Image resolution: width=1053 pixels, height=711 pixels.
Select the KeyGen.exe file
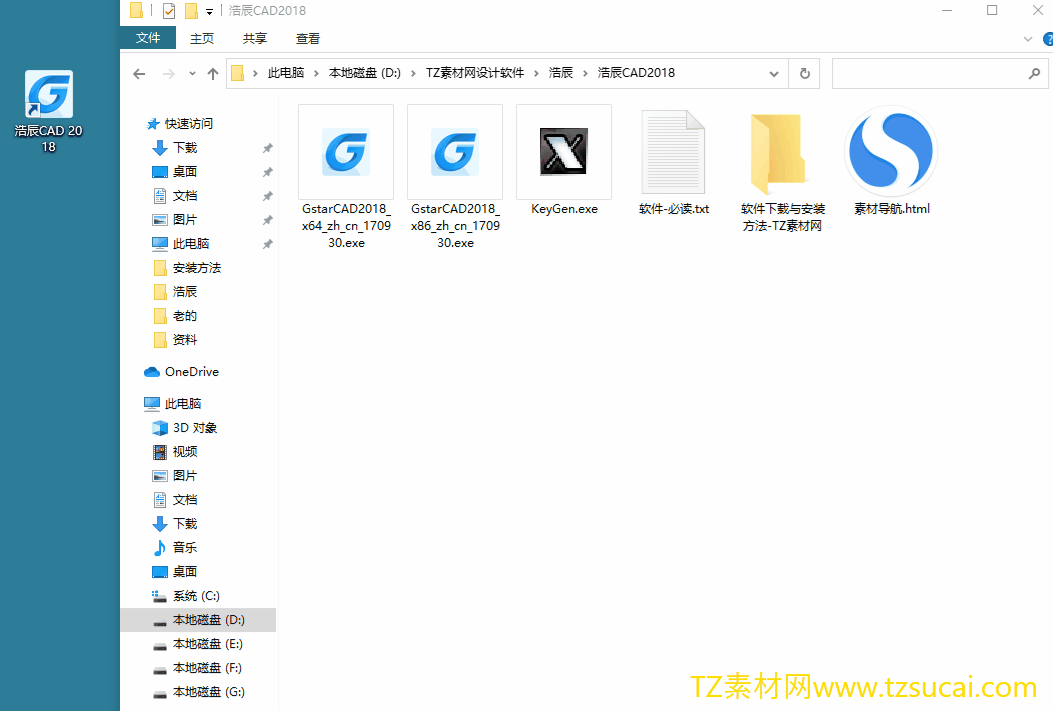564,161
